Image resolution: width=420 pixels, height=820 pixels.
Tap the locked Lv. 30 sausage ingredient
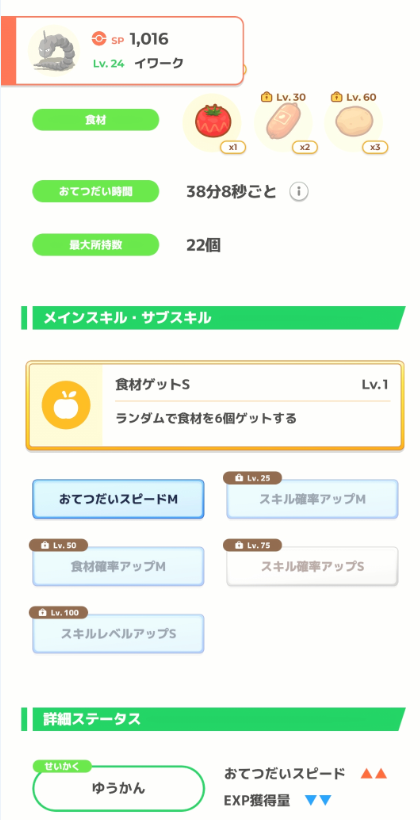click(x=282, y=123)
